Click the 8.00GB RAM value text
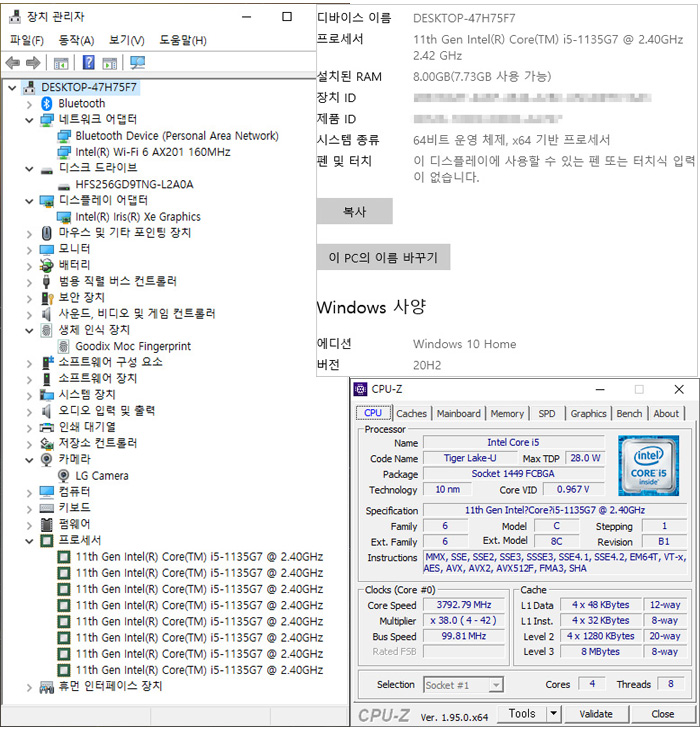This screenshot has width=700, height=730. coord(482,76)
